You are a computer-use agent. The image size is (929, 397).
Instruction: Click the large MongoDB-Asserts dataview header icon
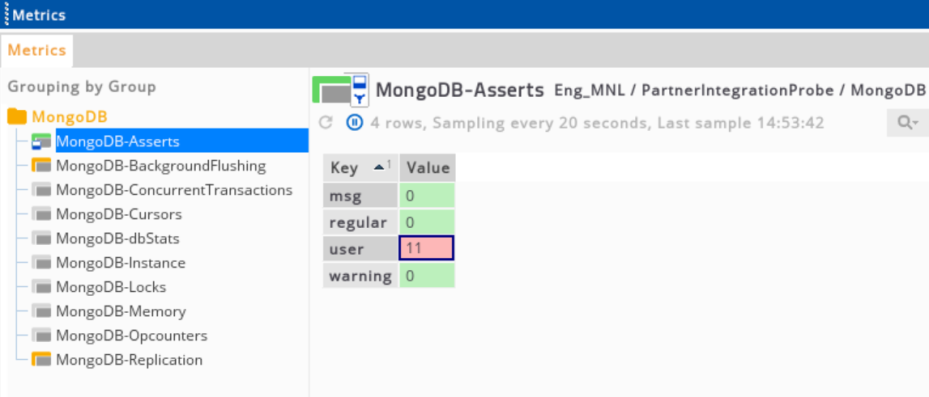341,90
